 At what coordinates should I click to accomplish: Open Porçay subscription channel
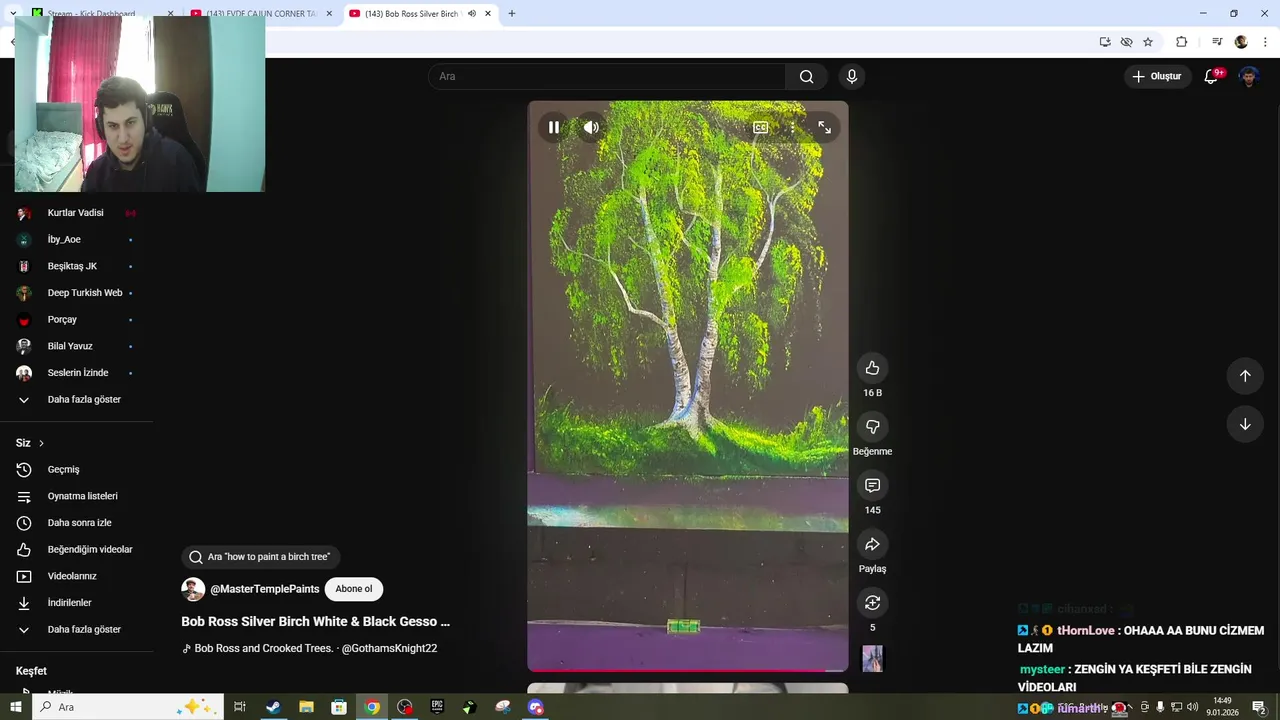[76, 320]
